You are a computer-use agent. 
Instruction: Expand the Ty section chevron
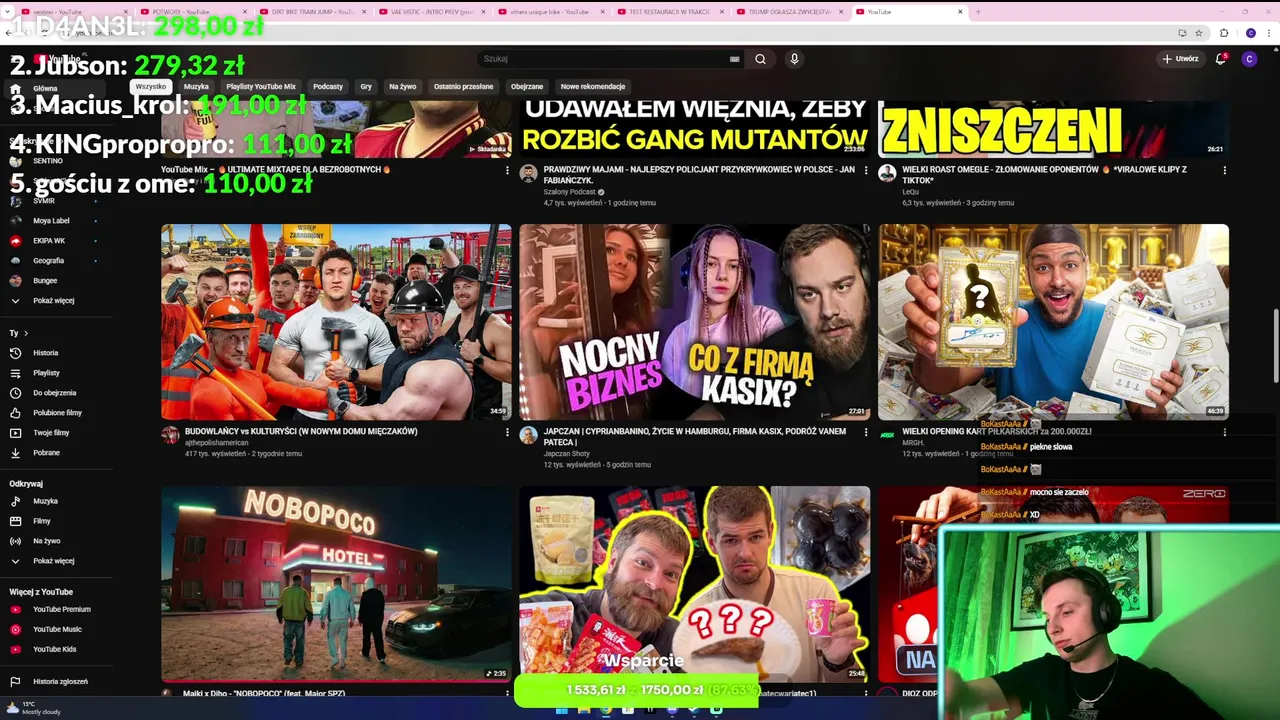click(x=26, y=333)
